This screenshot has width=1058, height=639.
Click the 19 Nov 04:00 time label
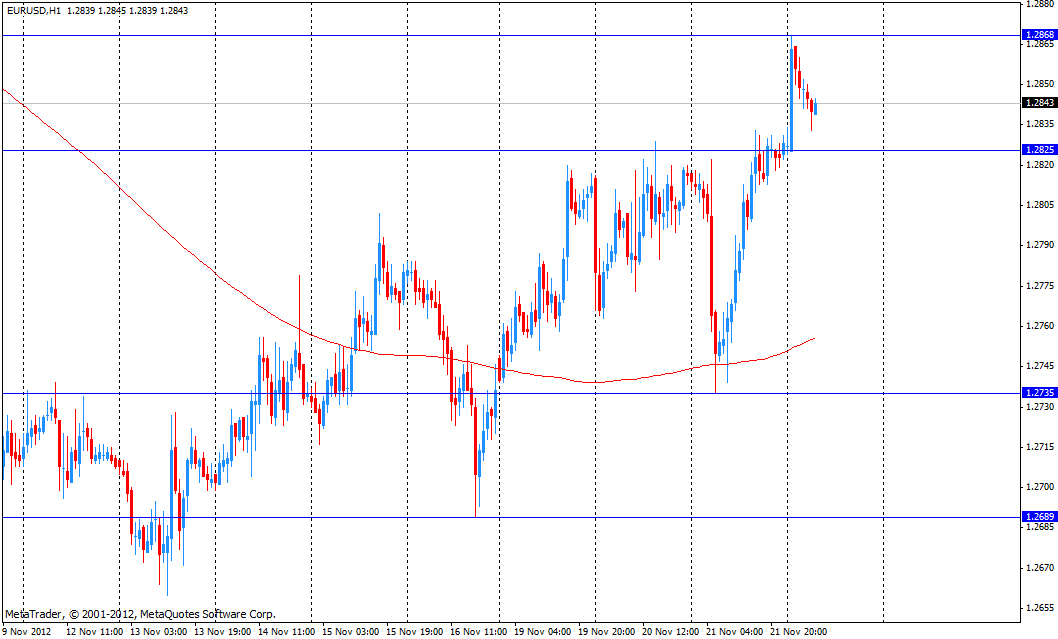(x=542, y=632)
